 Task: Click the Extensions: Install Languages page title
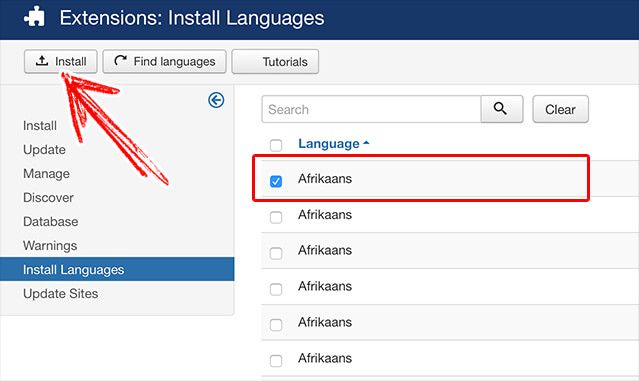(x=192, y=18)
